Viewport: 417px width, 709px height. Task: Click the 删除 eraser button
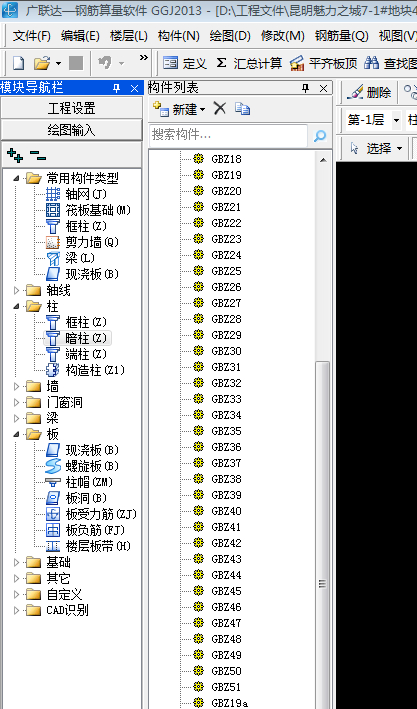[x=369, y=93]
